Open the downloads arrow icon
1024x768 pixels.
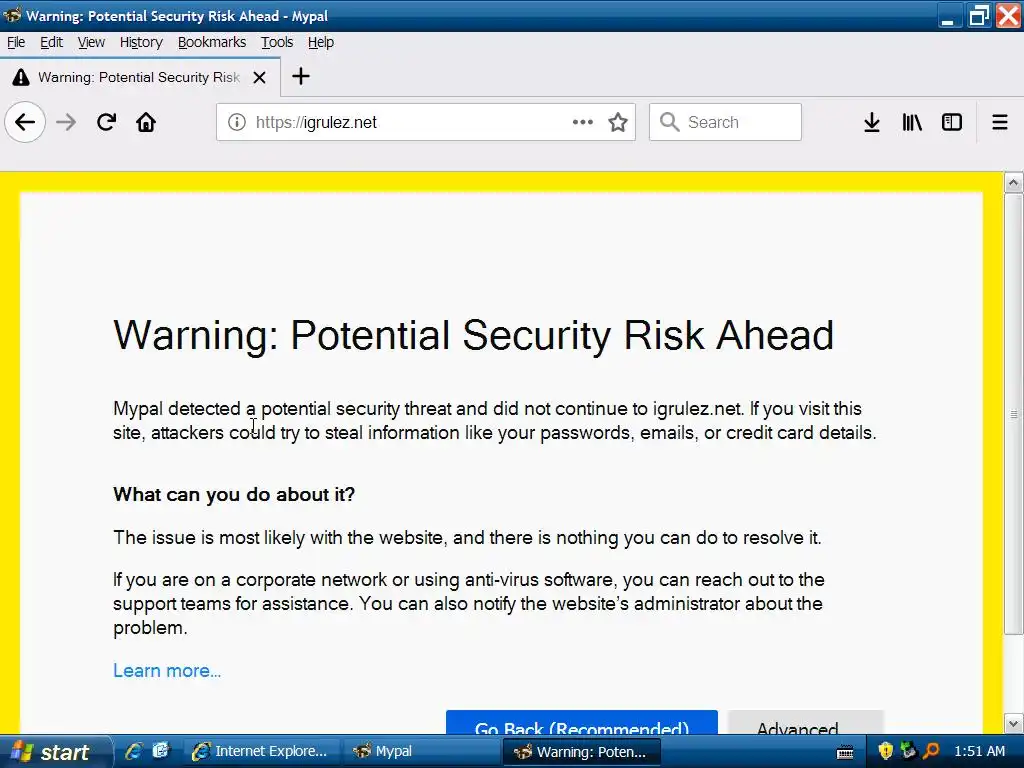872,122
